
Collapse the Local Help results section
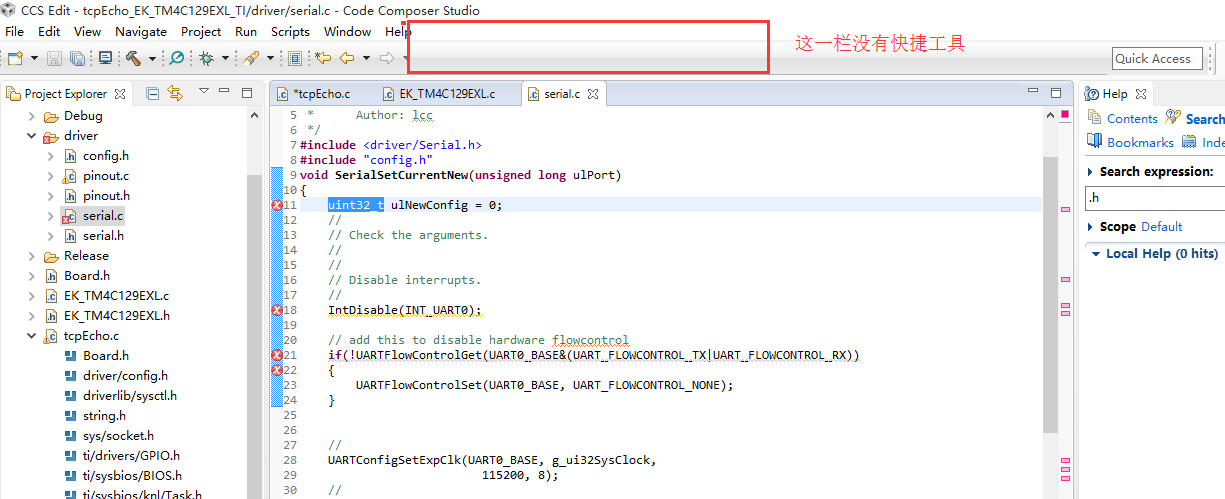[1094, 254]
